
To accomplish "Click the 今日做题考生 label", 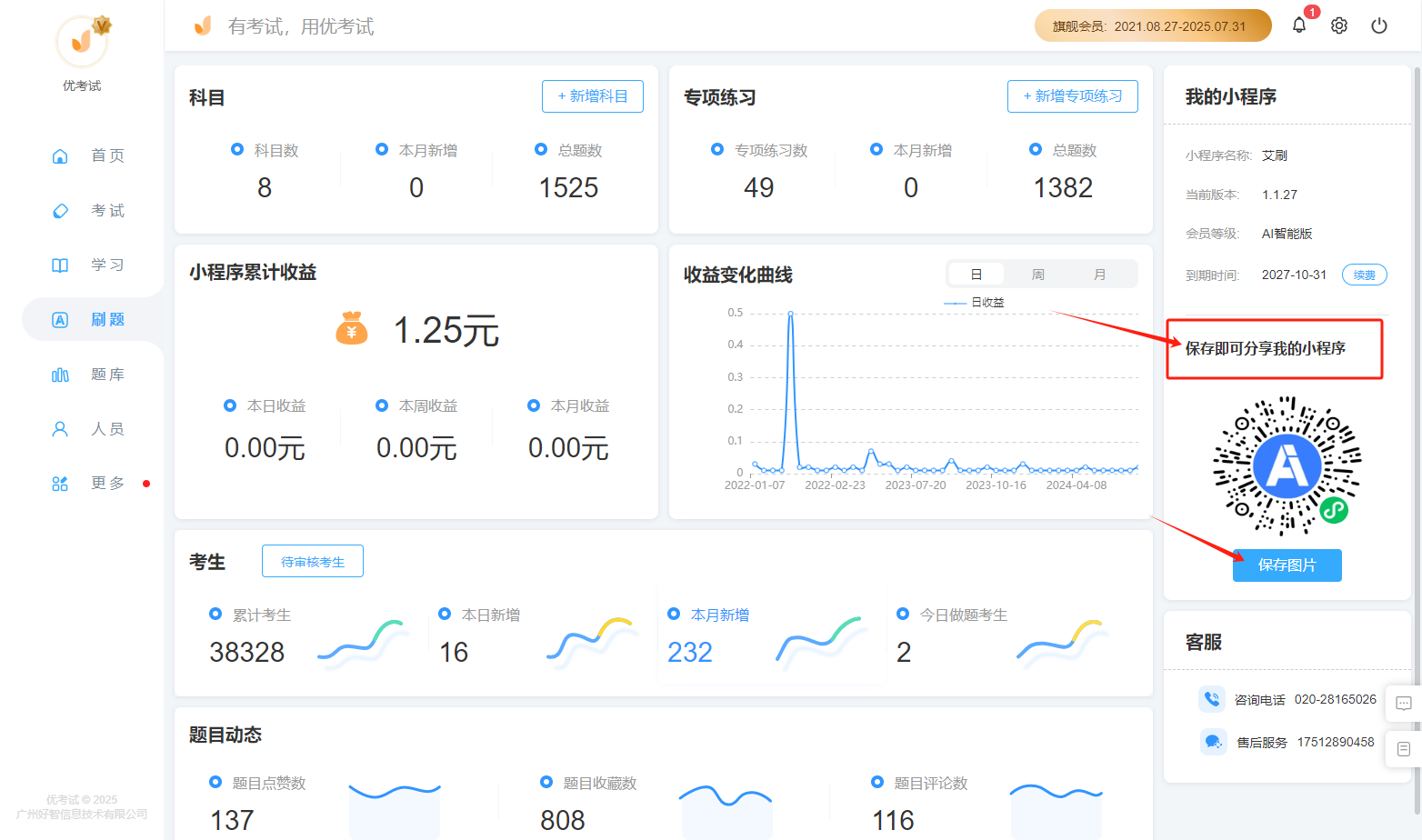I will point(964,615).
